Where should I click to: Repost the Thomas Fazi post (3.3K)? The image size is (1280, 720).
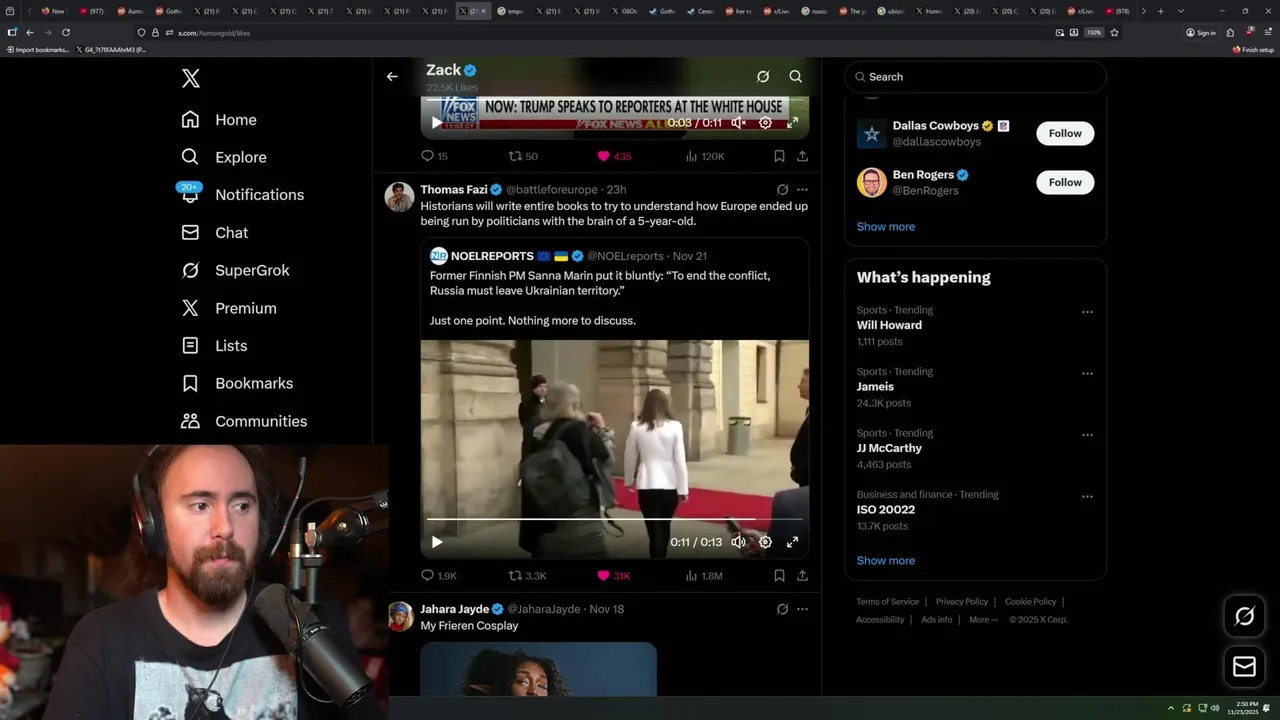(x=528, y=576)
